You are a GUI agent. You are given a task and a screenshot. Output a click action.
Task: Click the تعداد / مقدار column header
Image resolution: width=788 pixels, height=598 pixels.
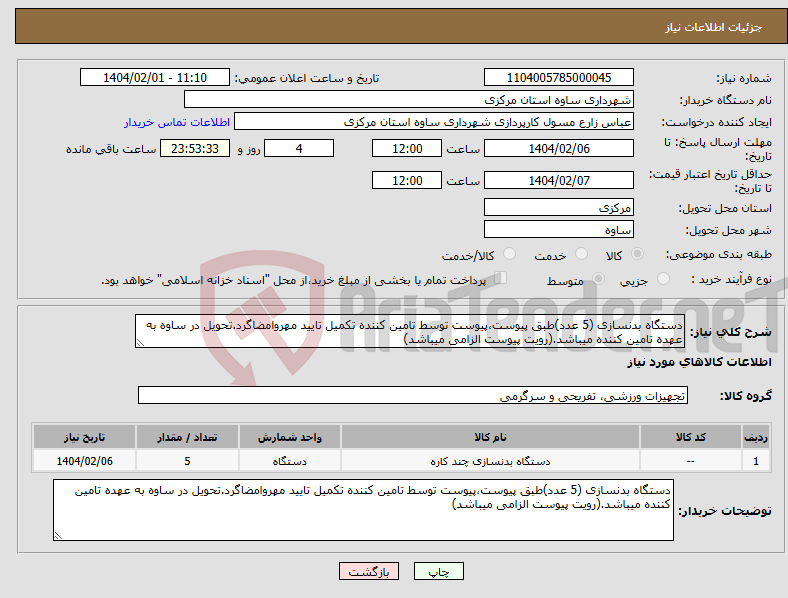coord(187,437)
